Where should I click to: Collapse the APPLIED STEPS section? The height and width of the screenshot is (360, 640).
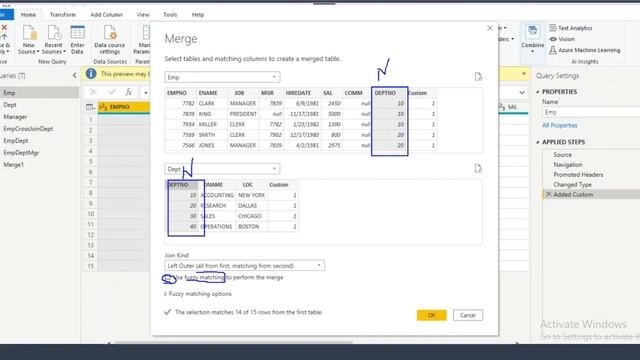538,142
